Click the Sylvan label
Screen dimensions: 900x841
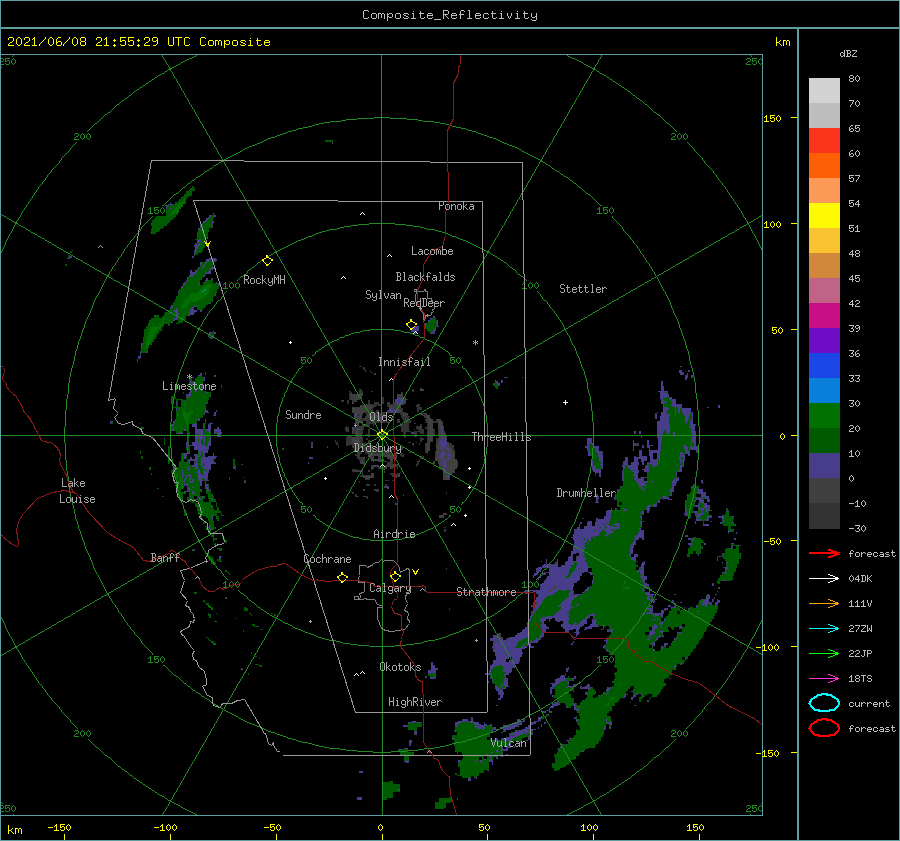coord(383,295)
